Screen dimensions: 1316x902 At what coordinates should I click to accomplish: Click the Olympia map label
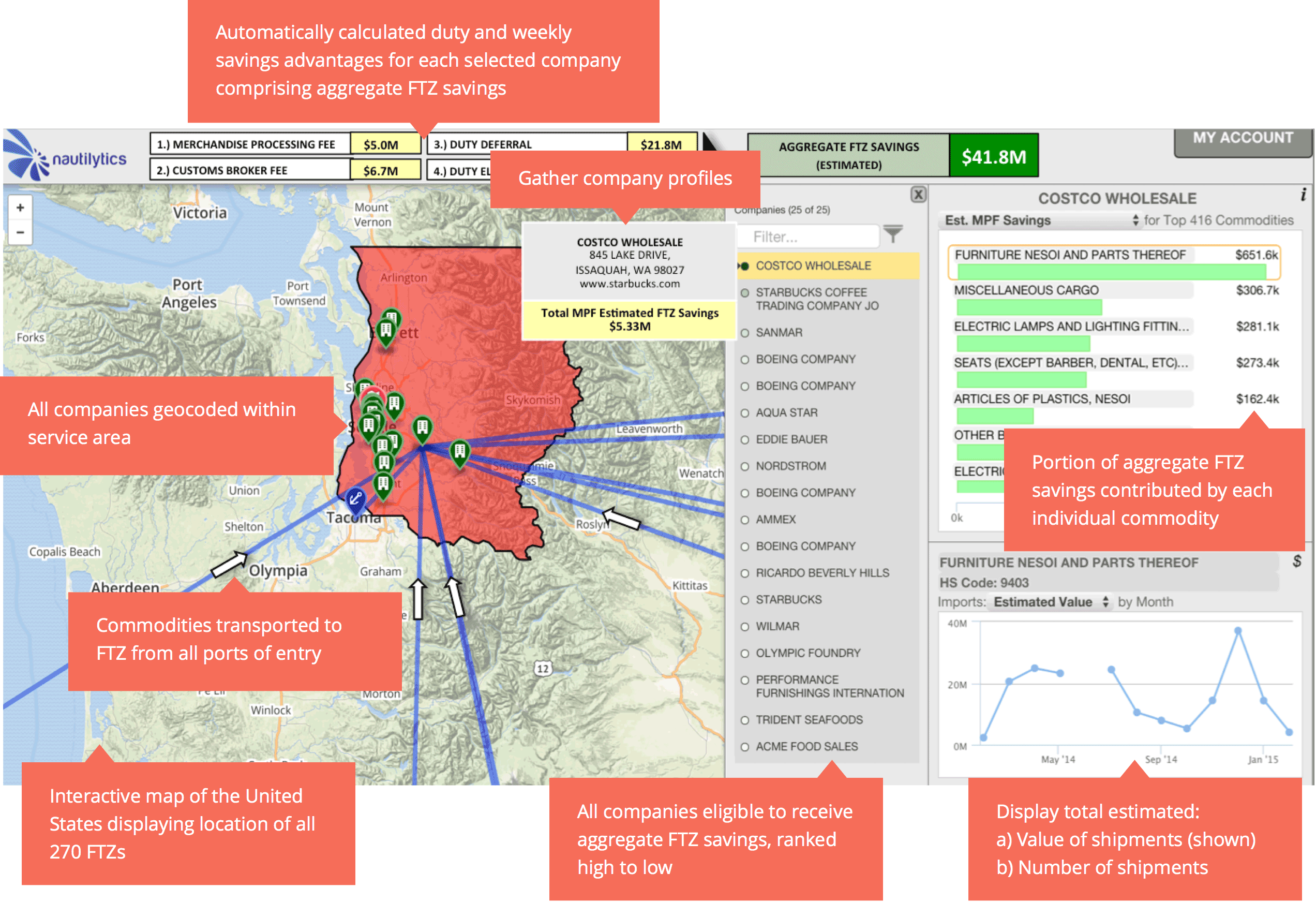[x=278, y=571]
